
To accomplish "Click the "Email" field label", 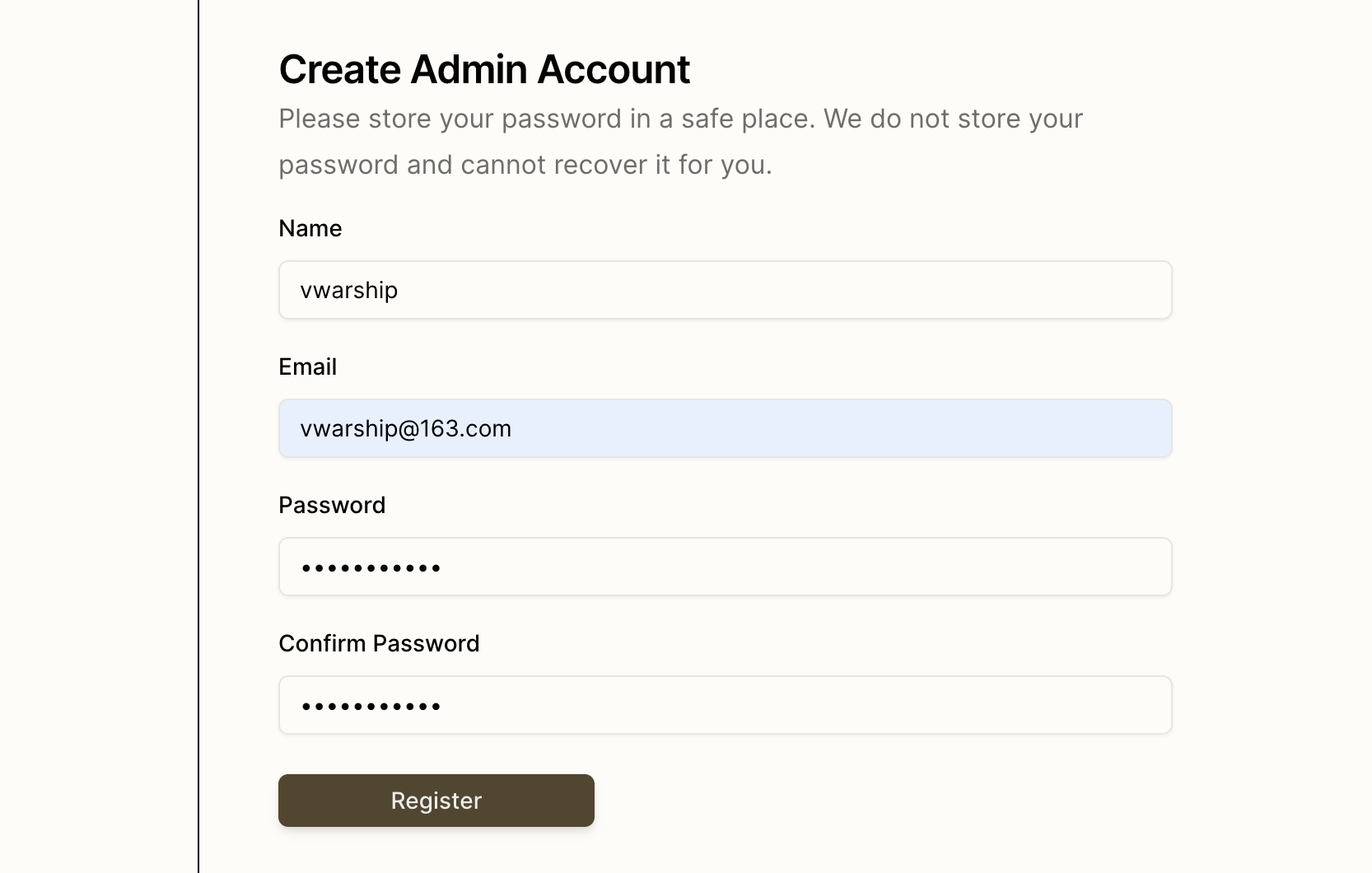I will [307, 366].
